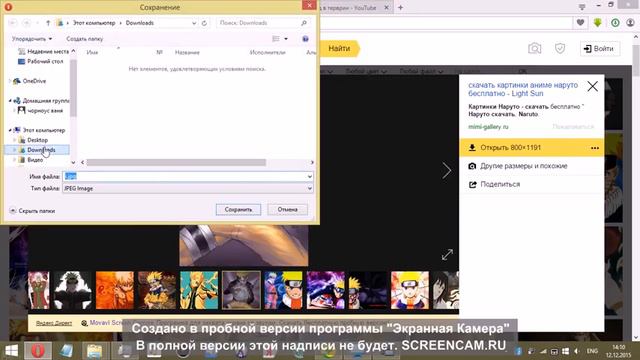Close the image preview panel with X
The width and height of the screenshot is (640, 360).
coord(592,86)
